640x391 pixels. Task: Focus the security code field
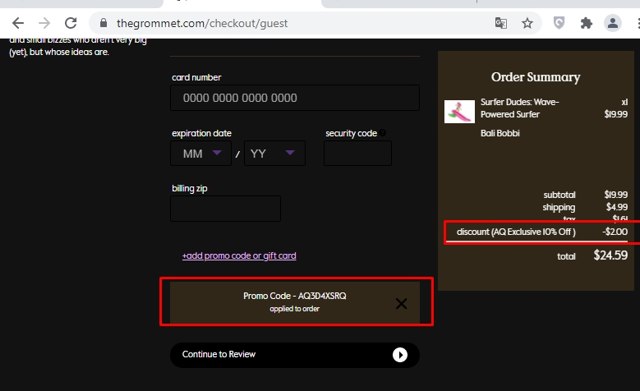358,153
